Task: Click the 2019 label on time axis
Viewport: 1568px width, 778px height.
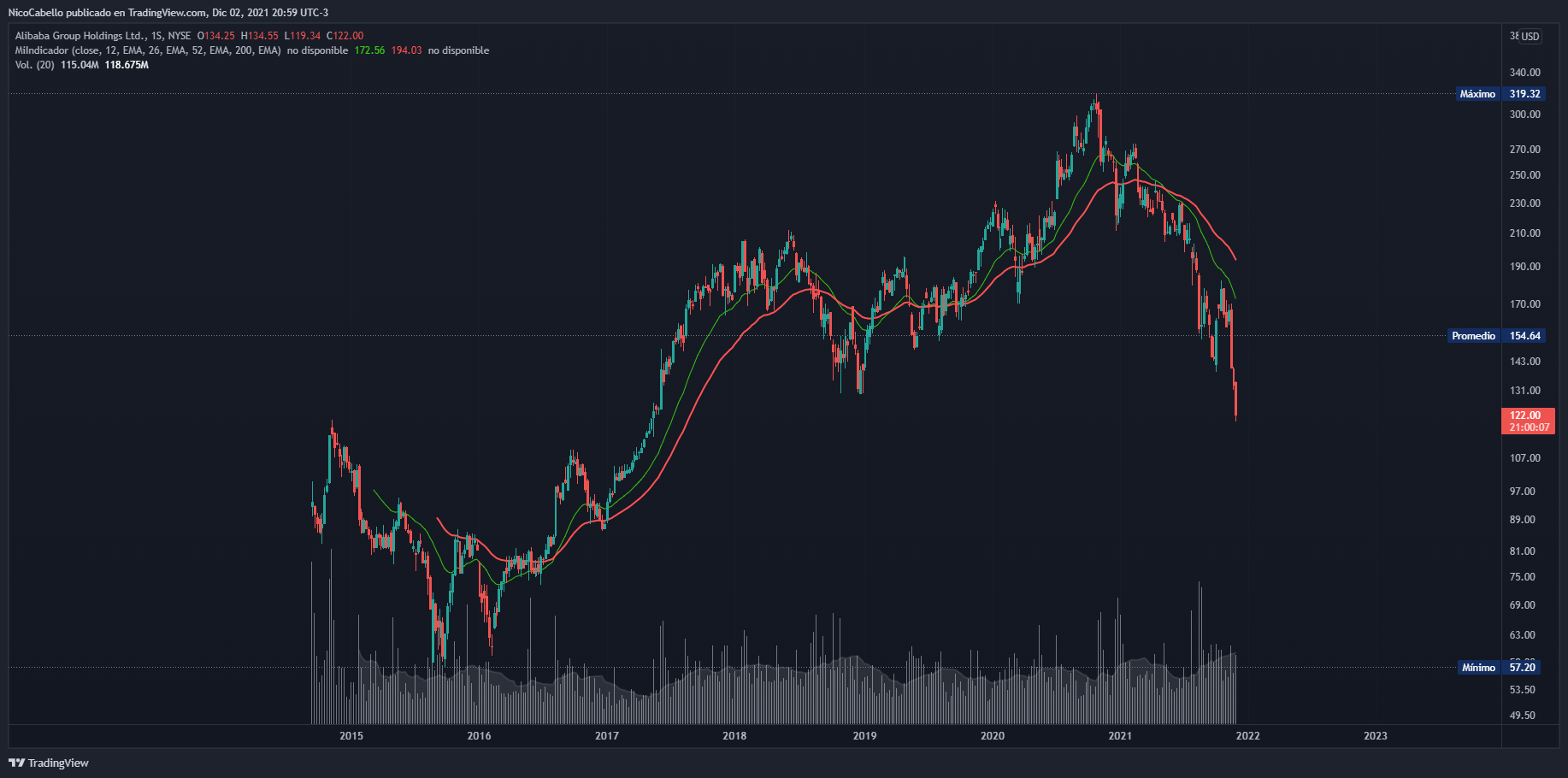Action: click(x=864, y=736)
